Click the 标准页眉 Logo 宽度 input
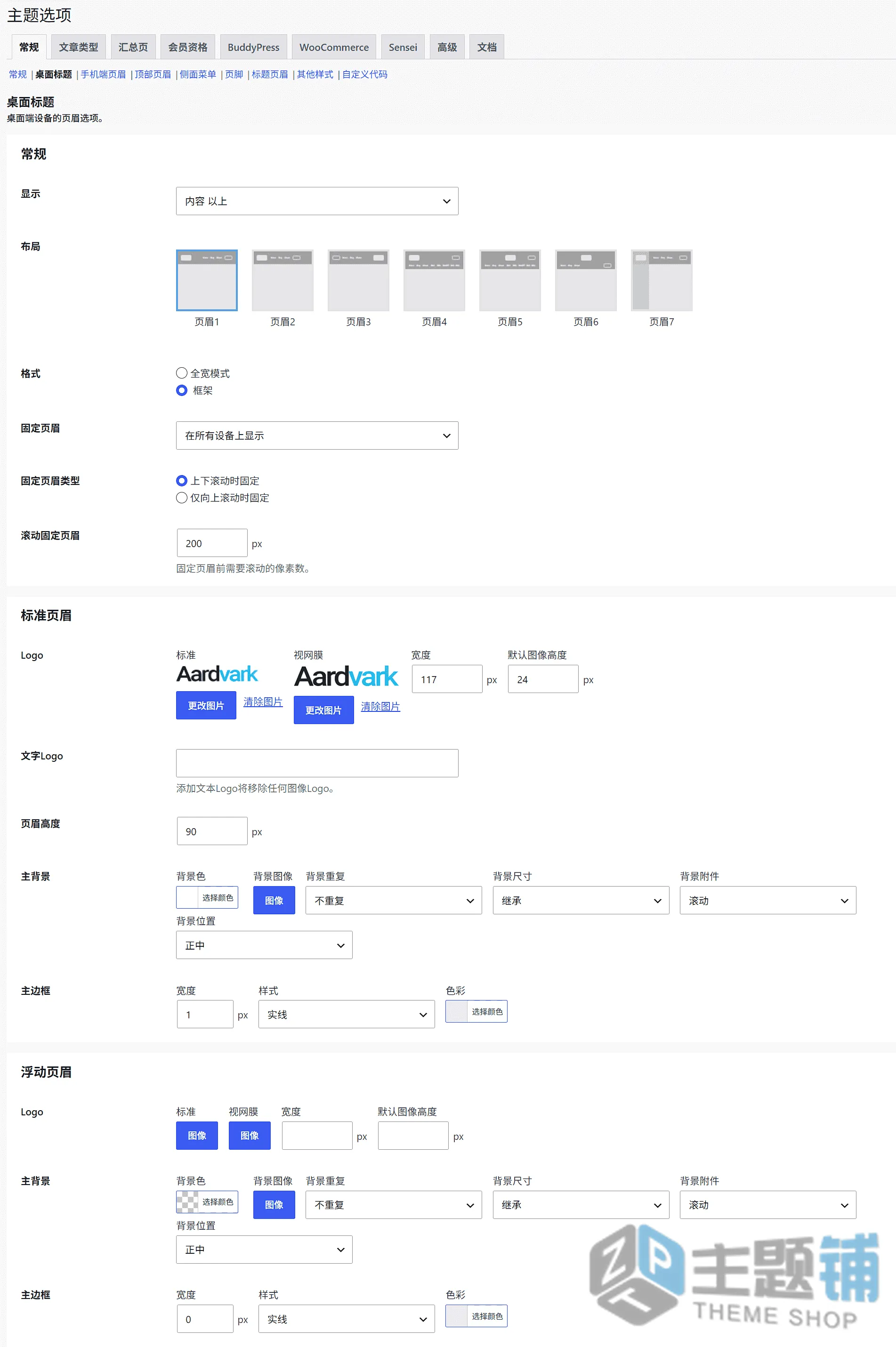Screen dimensions: 896x1347 pos(447,679)
